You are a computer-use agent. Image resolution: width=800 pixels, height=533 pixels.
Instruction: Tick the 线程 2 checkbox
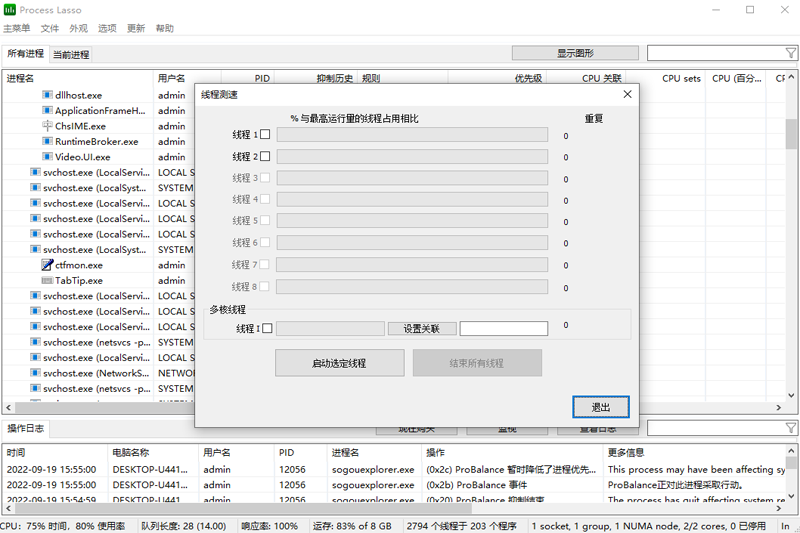pyautogui.click(x=265, y=156)
